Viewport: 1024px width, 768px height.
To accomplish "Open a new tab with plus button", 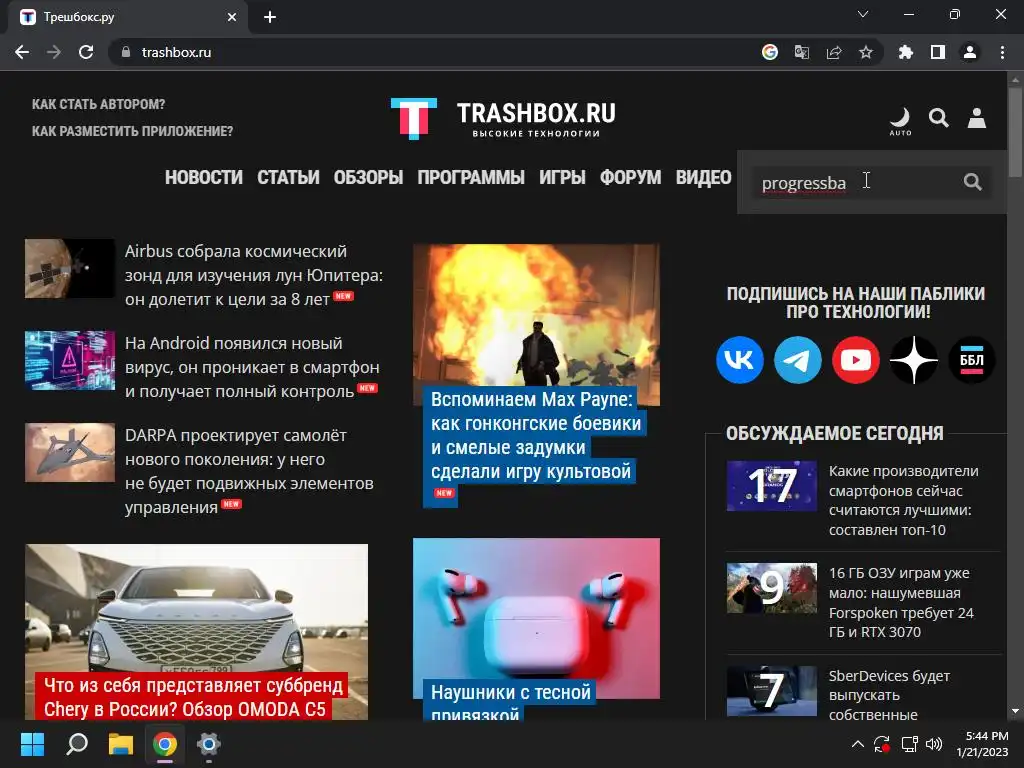I will click(x=270, y=17).
